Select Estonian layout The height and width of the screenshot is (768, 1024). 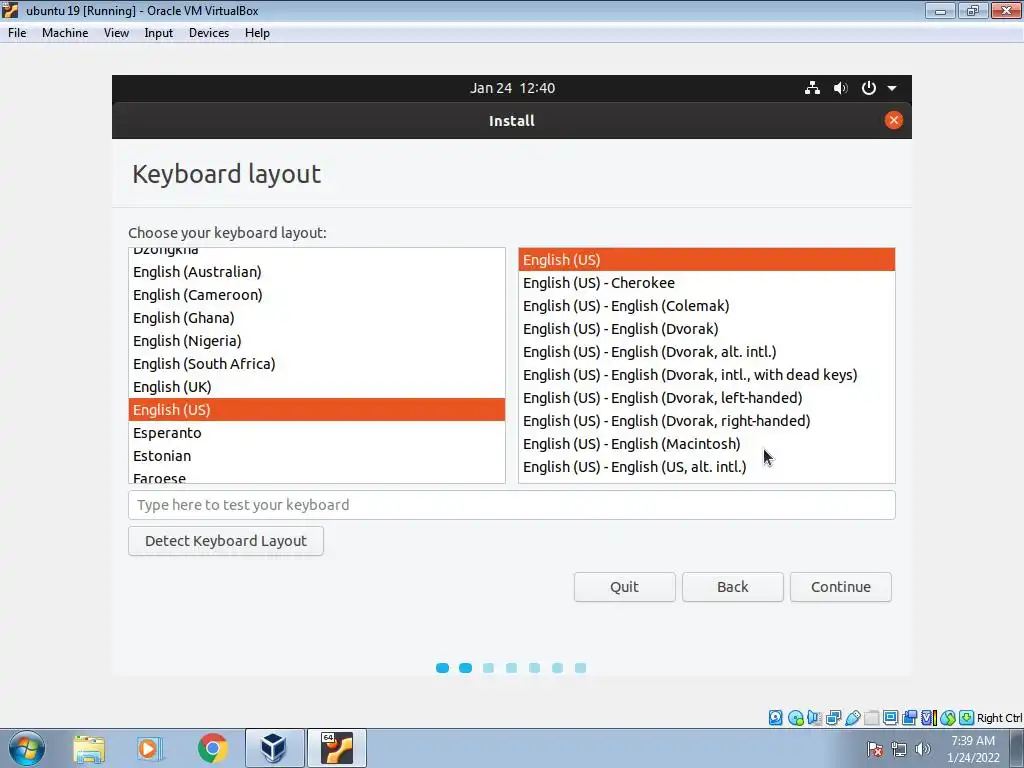pos(317,456)
